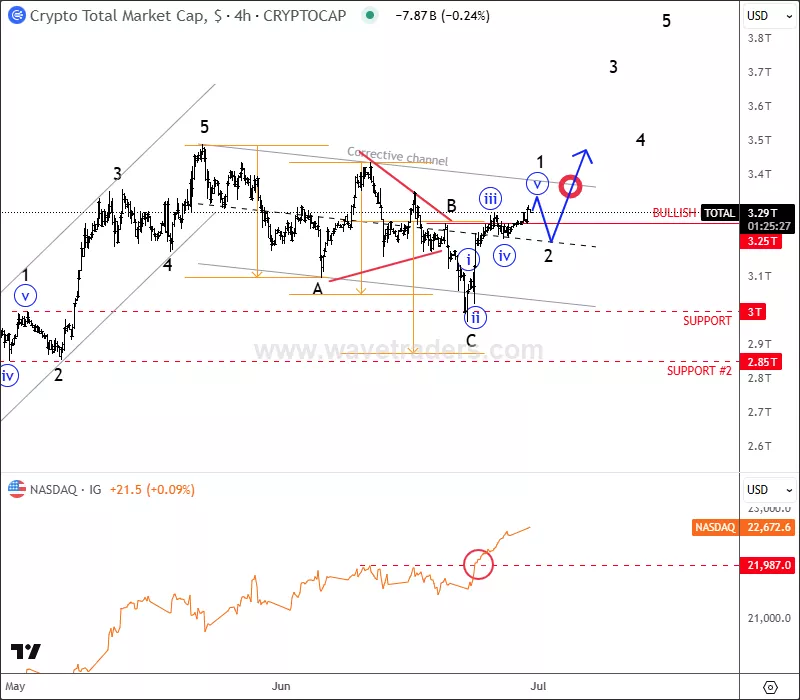The image size is (800, 700).
Task: Click the red circle marker on crypto chart
Action: [571, 186]
